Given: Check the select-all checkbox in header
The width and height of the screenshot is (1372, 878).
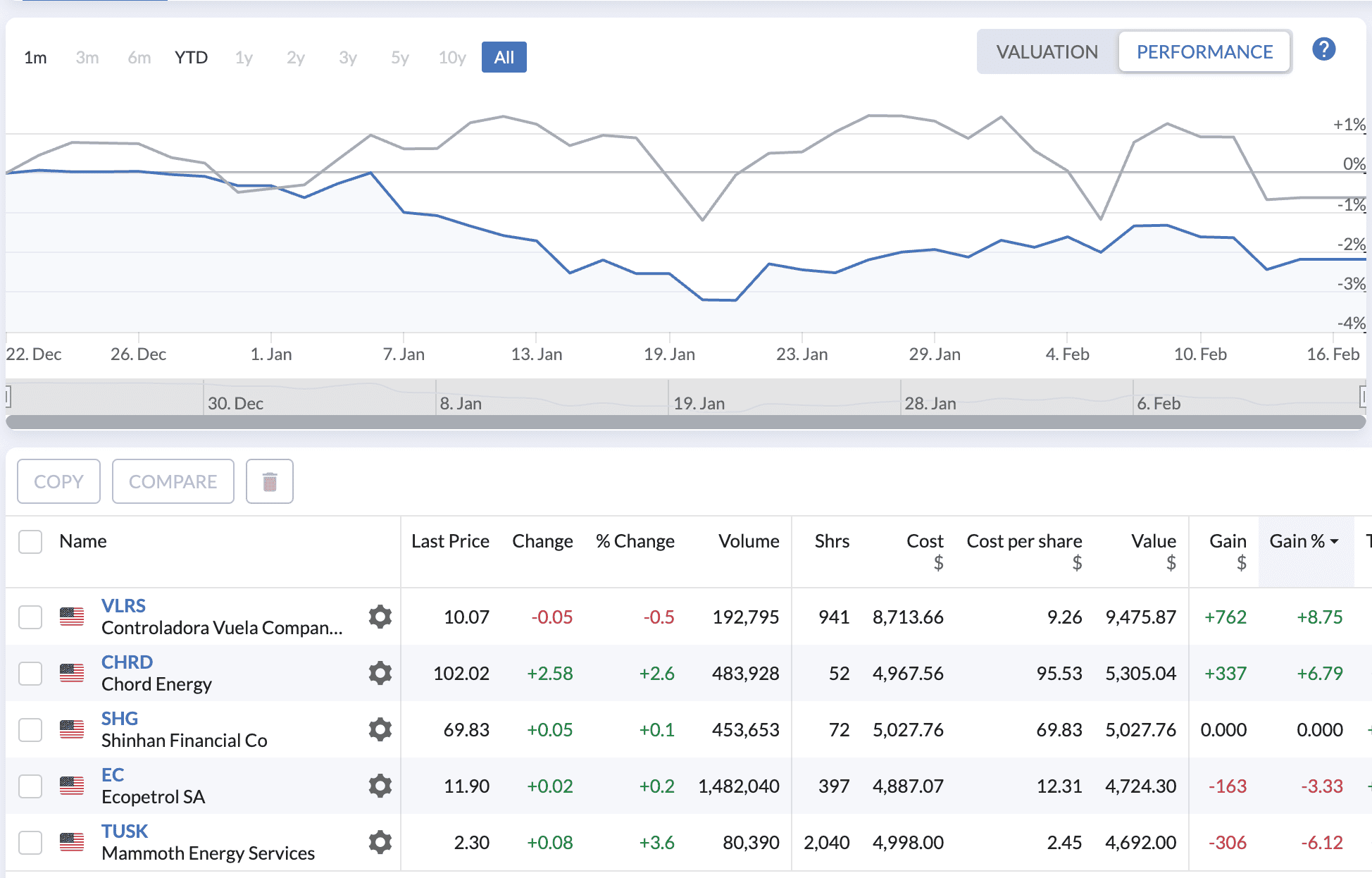Looking at the screenshot, I should (x=30, y=542).
